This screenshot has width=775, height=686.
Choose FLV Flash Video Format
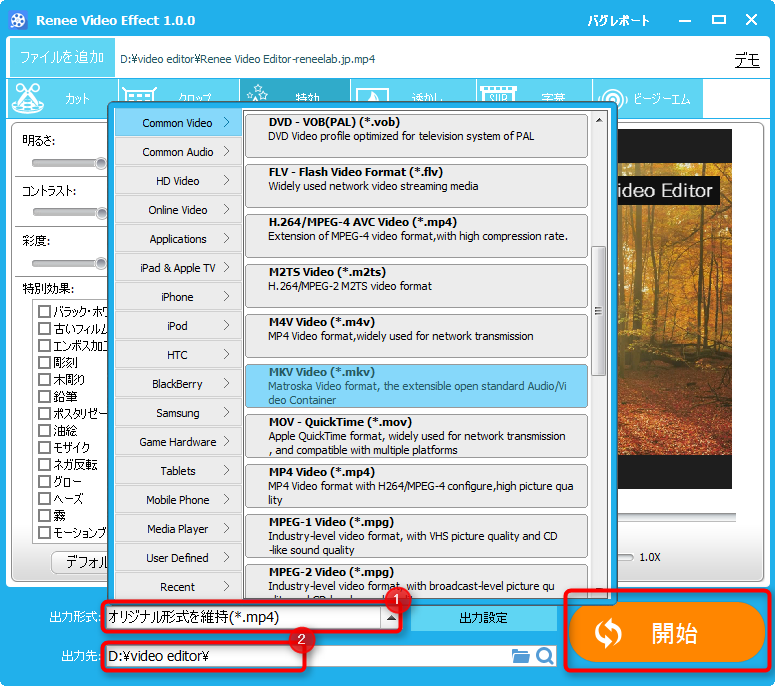coord(416,185)
